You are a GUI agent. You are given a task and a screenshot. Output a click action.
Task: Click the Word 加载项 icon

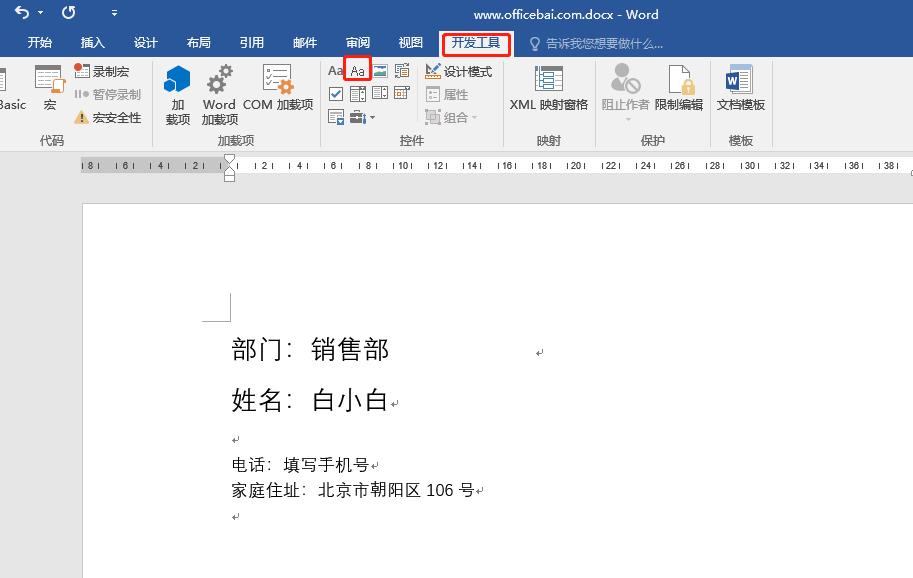pyautogui.click(x=218, y=93)
